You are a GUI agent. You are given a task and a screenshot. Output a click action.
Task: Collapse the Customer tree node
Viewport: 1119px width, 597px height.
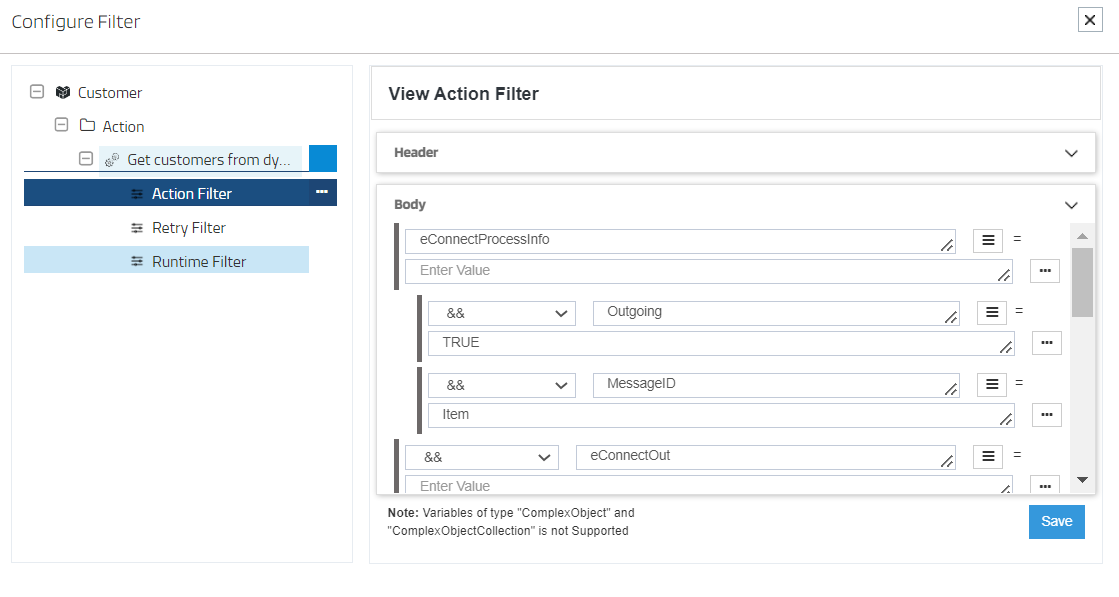point(36,92)
